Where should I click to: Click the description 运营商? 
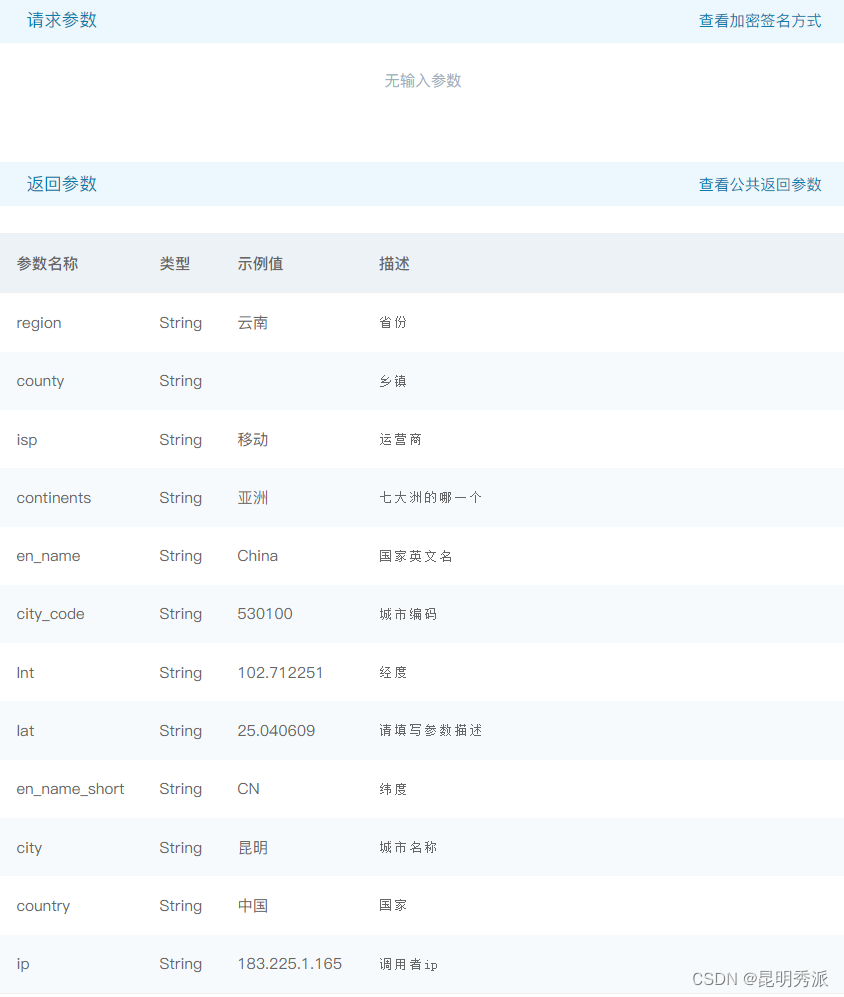tap(401, 439)
